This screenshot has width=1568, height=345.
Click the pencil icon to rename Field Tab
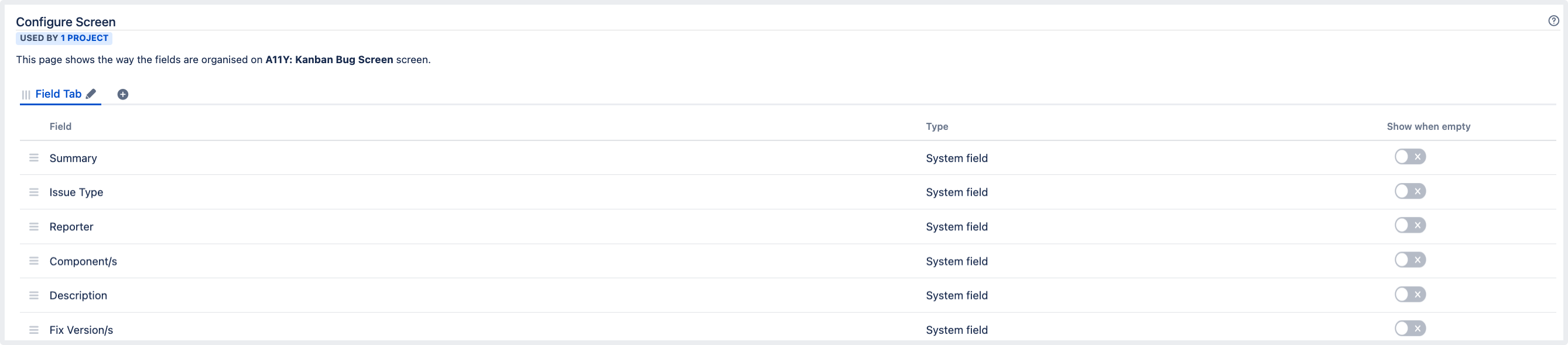(91, 94)
